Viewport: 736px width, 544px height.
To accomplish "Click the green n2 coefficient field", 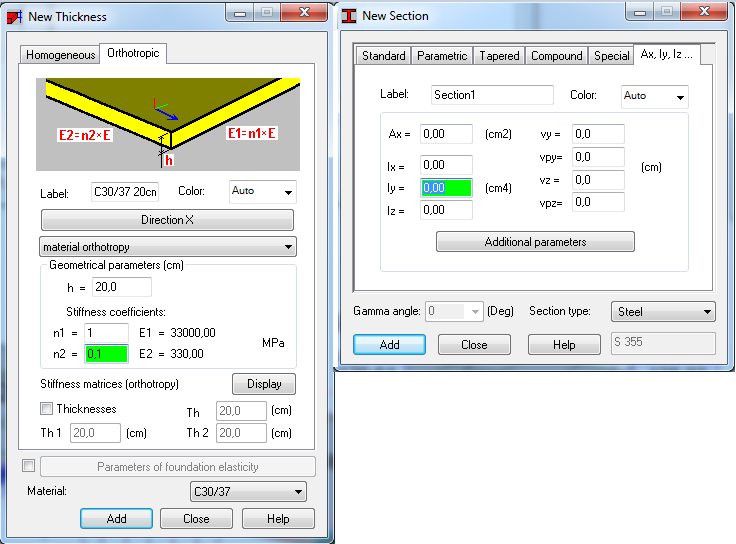I will [x=106, y=353].
